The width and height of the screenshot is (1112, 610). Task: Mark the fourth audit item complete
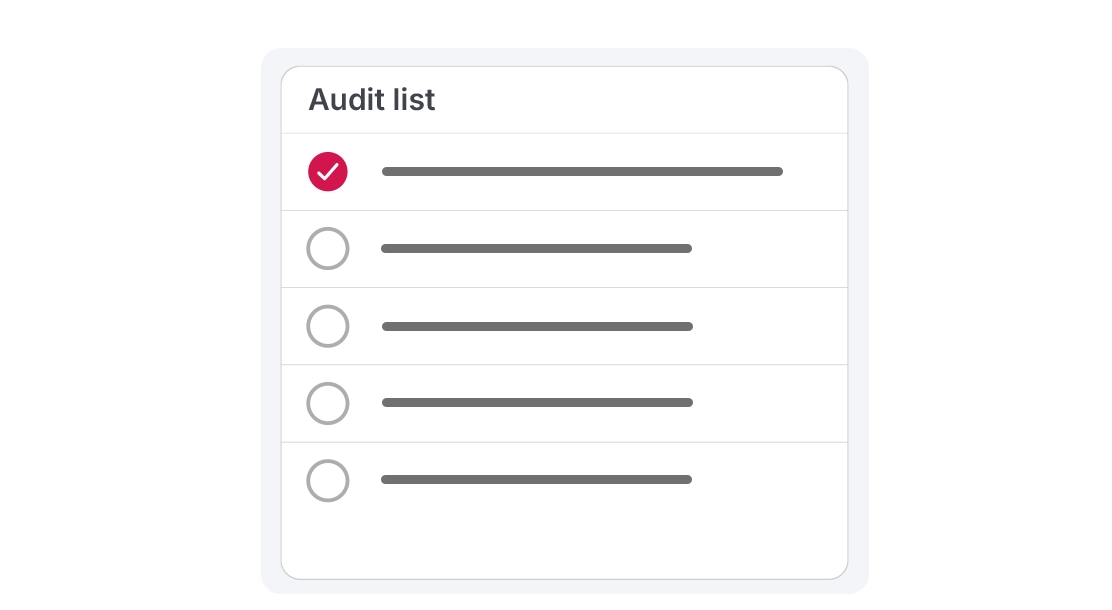[328, 404]
